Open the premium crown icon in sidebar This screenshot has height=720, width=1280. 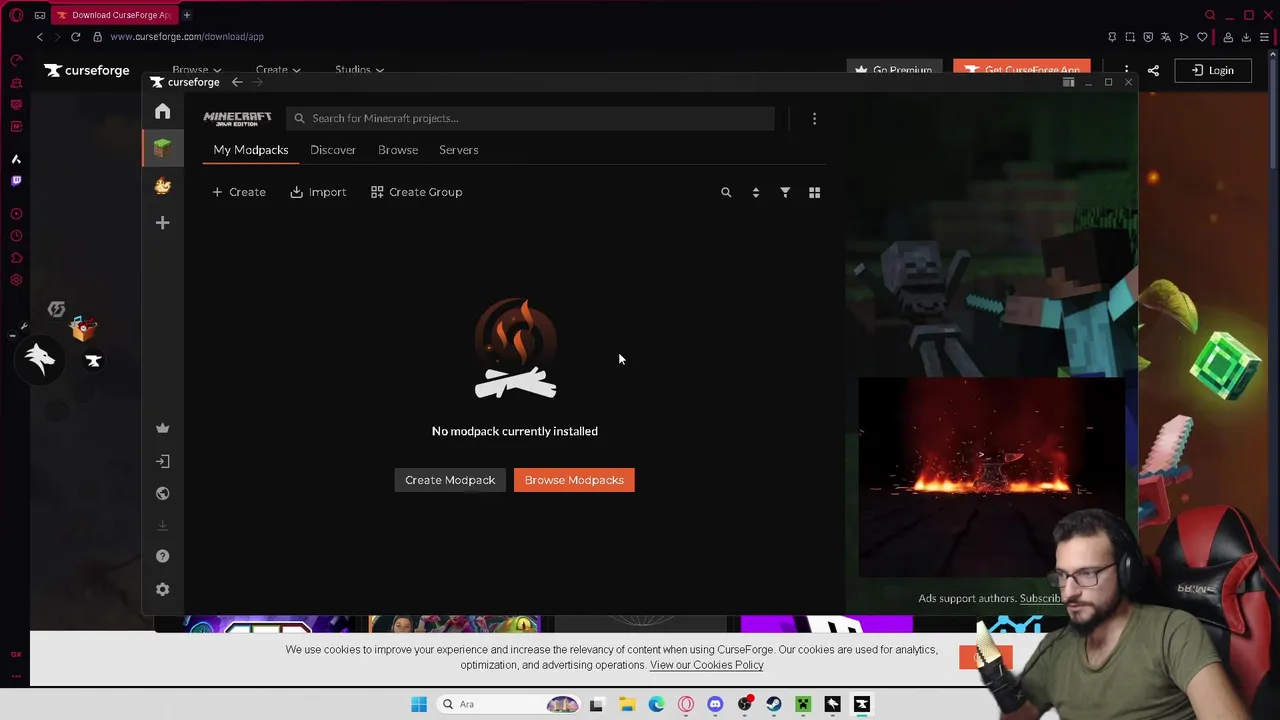point(162,428)
